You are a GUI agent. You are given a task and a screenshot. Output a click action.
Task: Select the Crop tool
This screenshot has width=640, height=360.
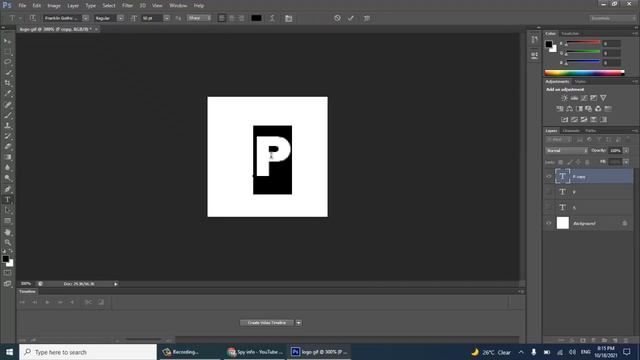pyautogui.click(x=7, y=83)
